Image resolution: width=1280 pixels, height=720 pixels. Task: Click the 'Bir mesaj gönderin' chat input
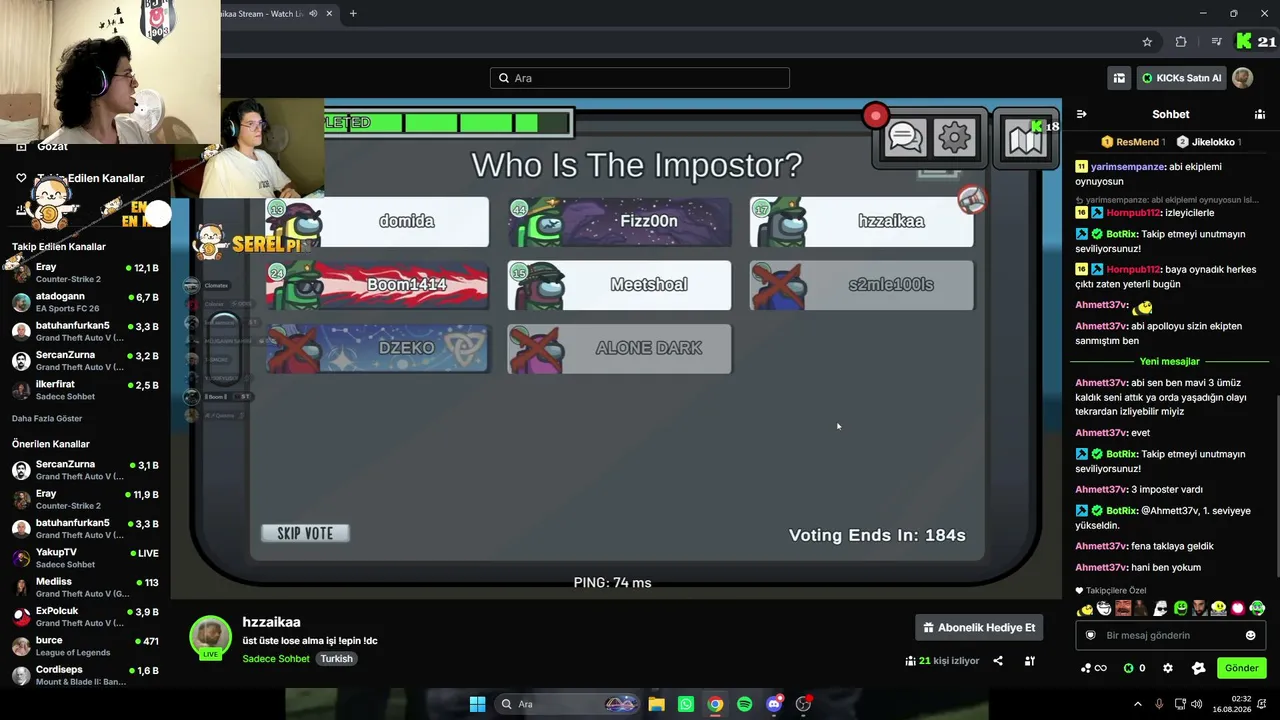(x=1171, y=635)
